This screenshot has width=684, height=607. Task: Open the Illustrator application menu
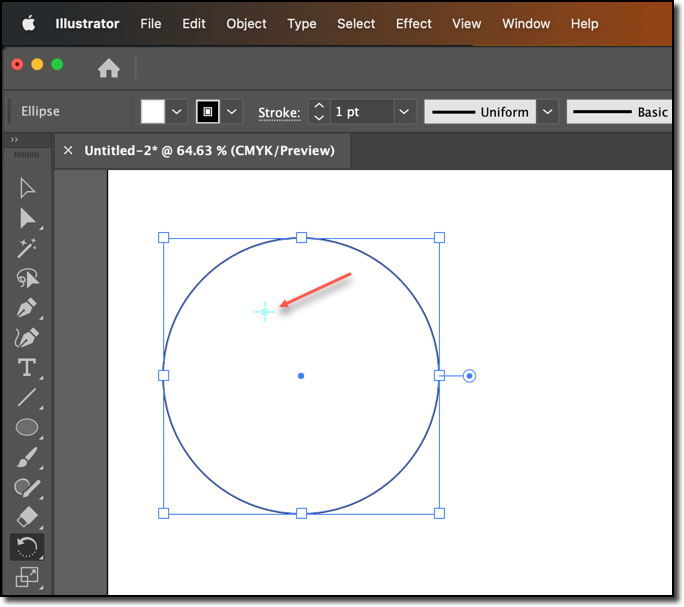87,24
